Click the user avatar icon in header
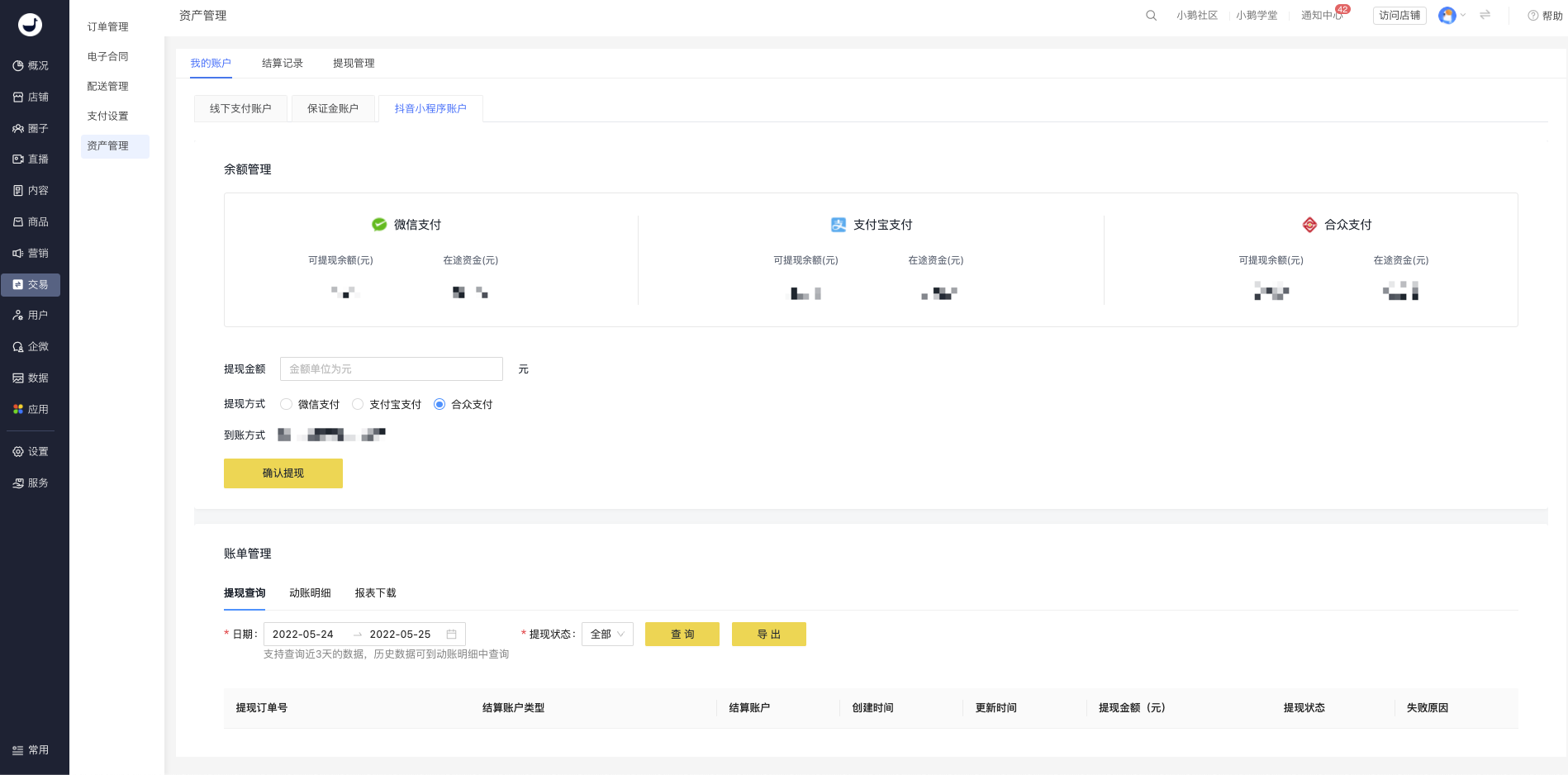Screen dimensions: 1568x775 coord(1447,15)
